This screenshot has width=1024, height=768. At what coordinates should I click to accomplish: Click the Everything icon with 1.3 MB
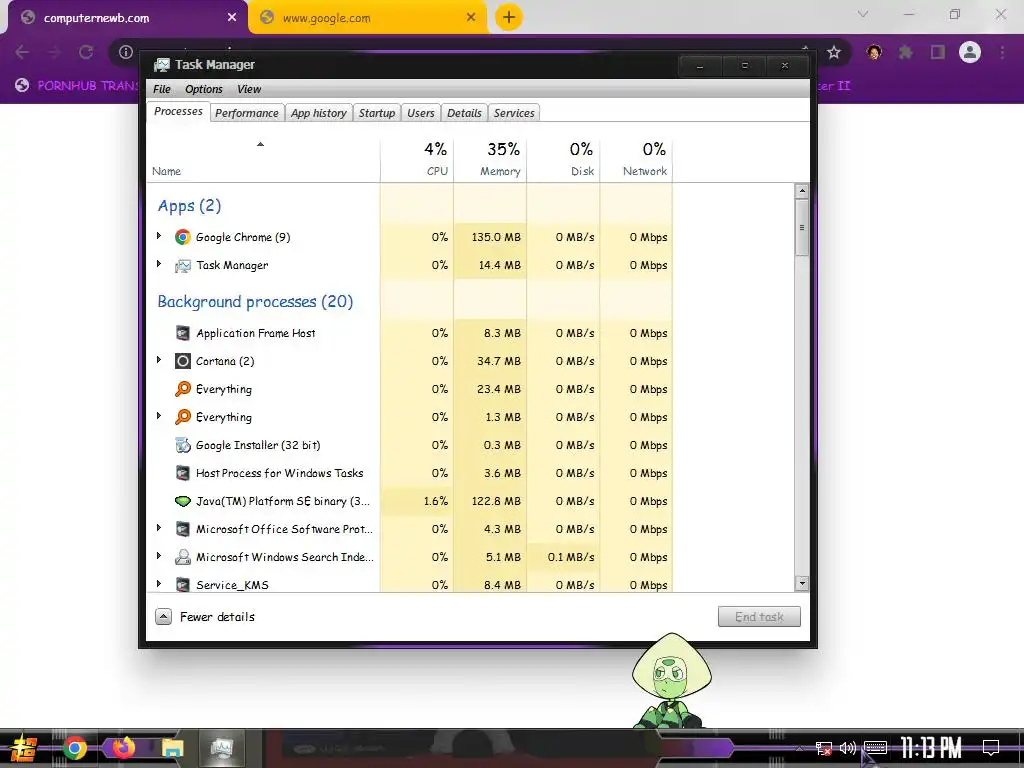pos(183,417)
